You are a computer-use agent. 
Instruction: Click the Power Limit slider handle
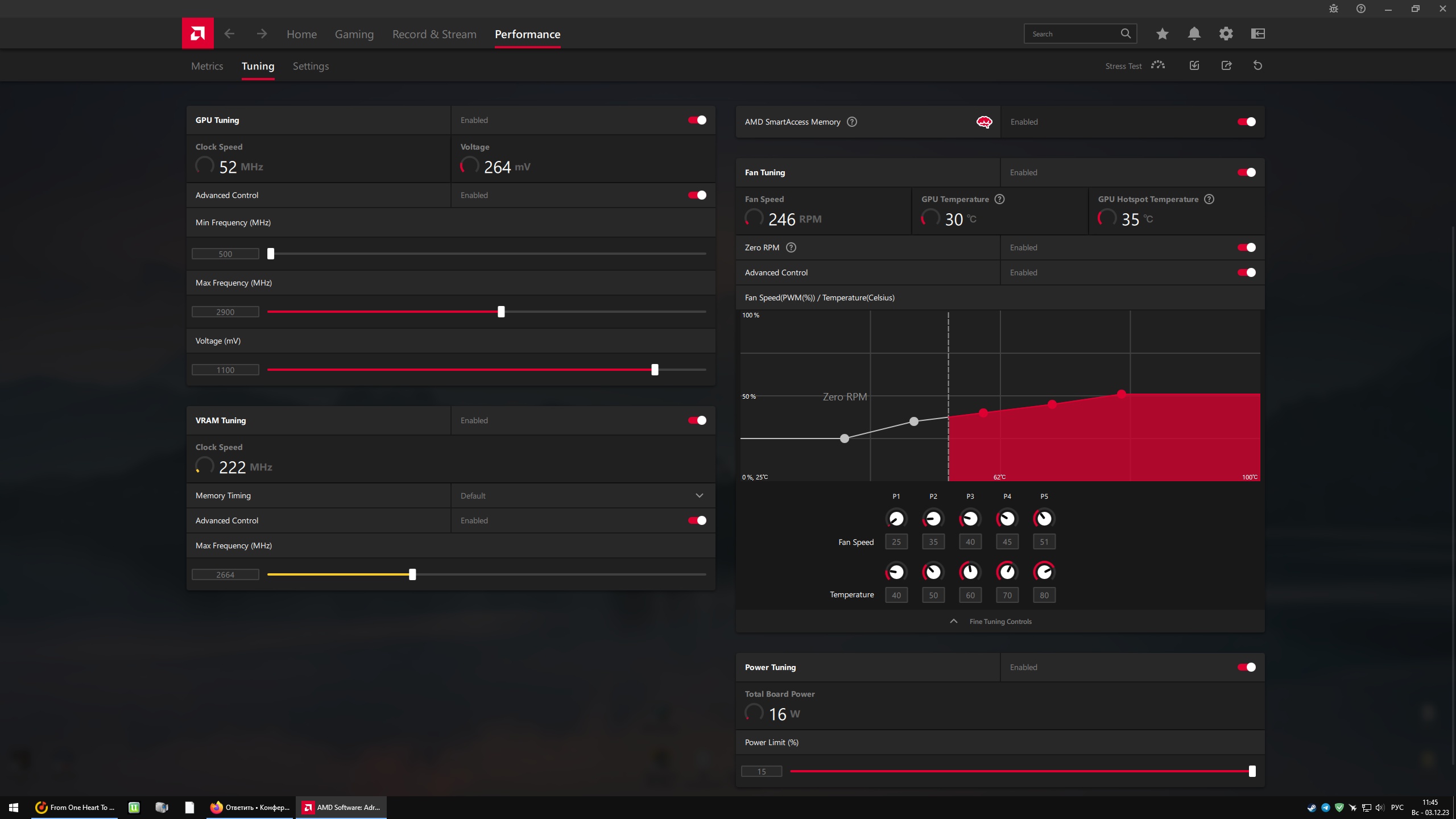(1252, 771)
